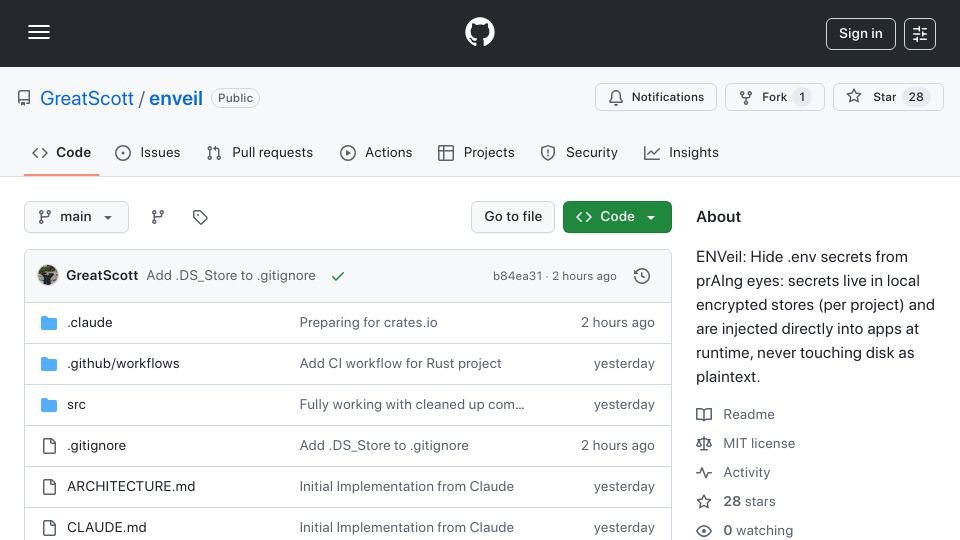Click the .gitignore file icon
960x540 pixels.
tap(49, 446)
